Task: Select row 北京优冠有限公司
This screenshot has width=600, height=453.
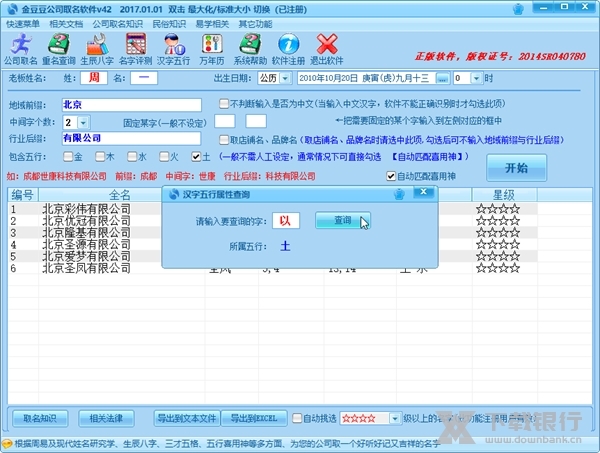Action: point(86,221)
